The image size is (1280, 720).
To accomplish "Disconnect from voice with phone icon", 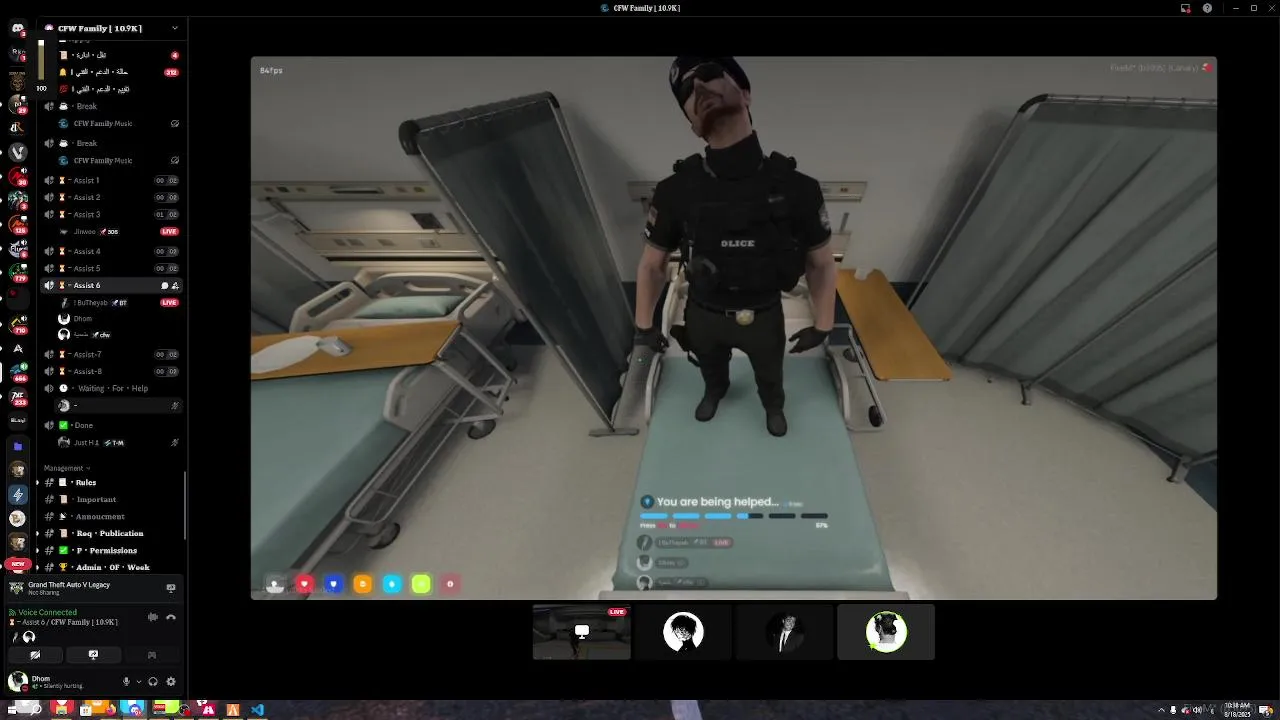I will point(171,617).
